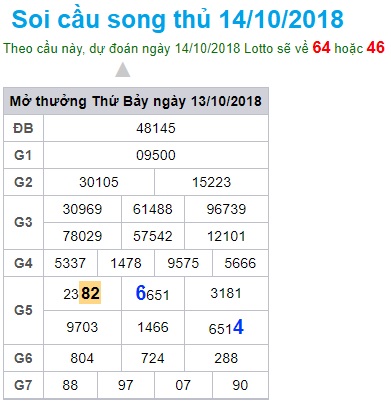Click the G2 number 30105

[99, 182]
